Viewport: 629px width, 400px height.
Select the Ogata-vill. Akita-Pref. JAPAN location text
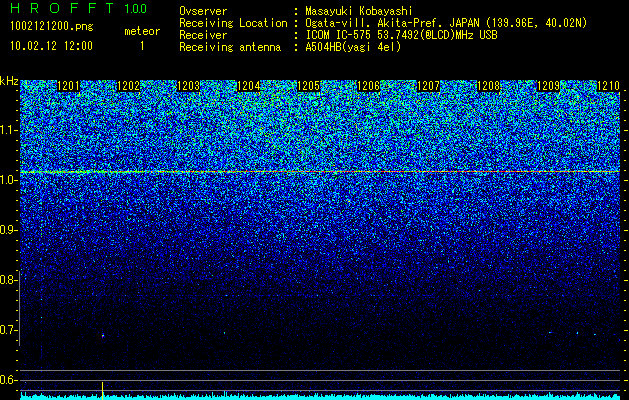[x=446, y=23]
